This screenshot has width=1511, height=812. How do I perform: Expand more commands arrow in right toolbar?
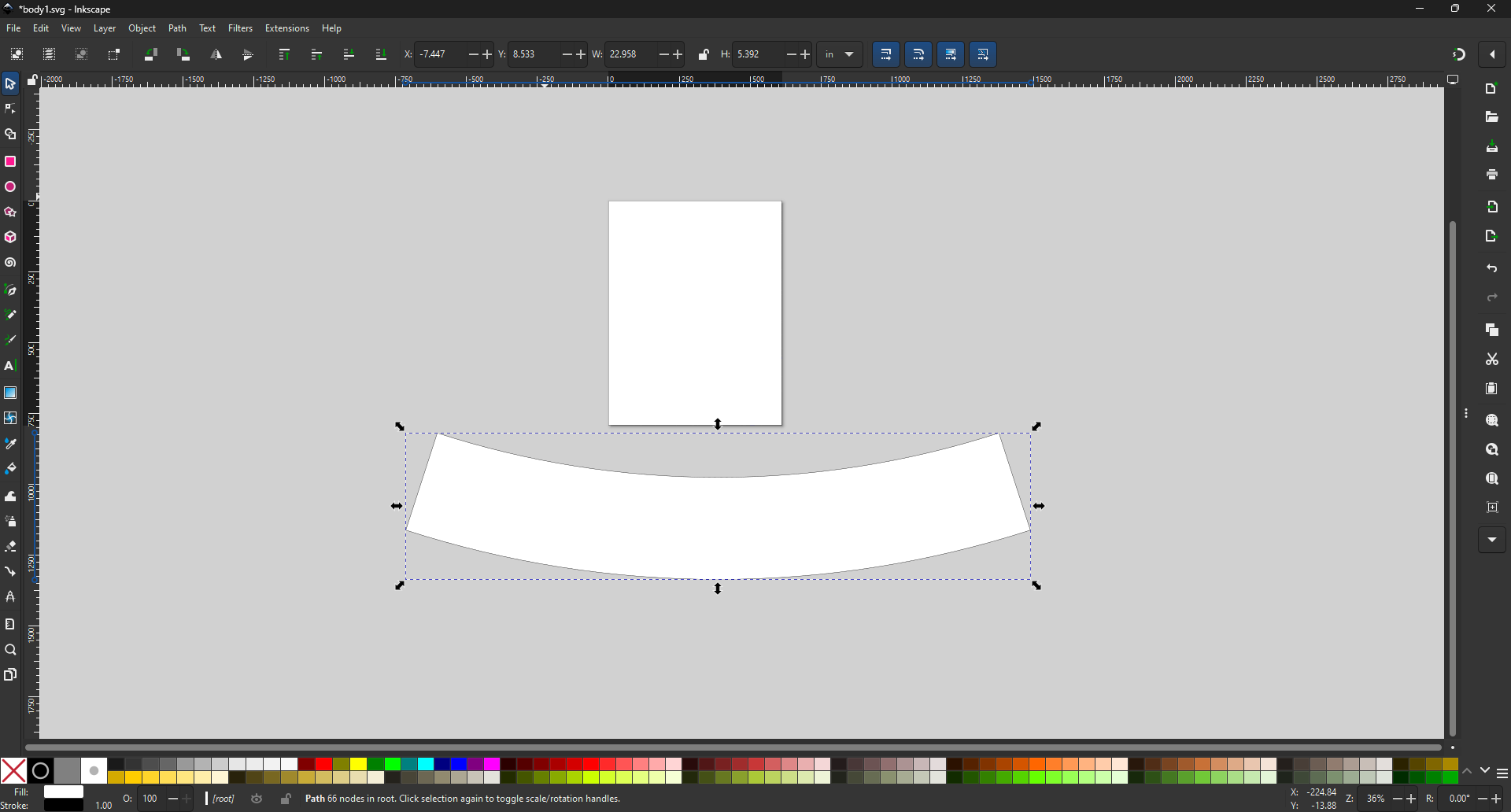pyautogui.click(x=1492, y=541)
